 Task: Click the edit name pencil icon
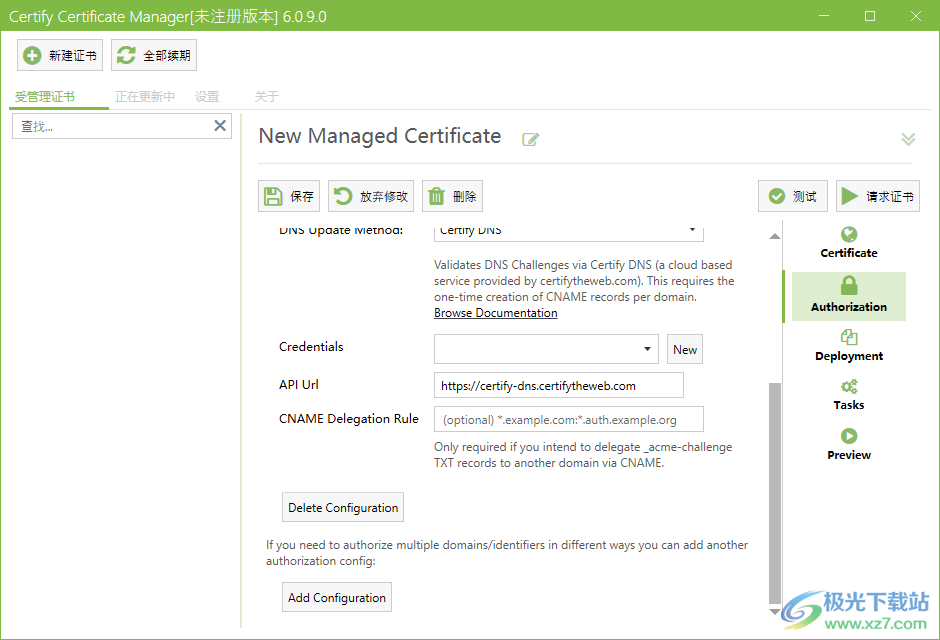point(531,140)
